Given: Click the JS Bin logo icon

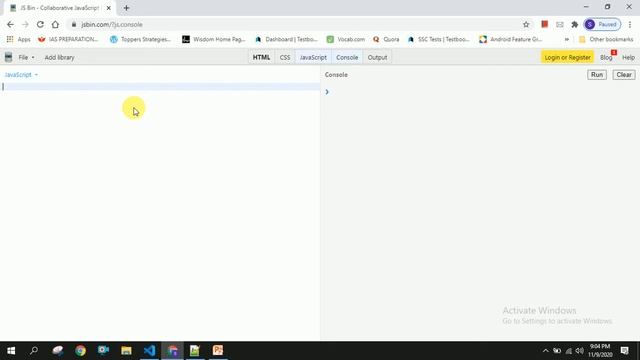Looking at the screenshot, I should 9,57.
